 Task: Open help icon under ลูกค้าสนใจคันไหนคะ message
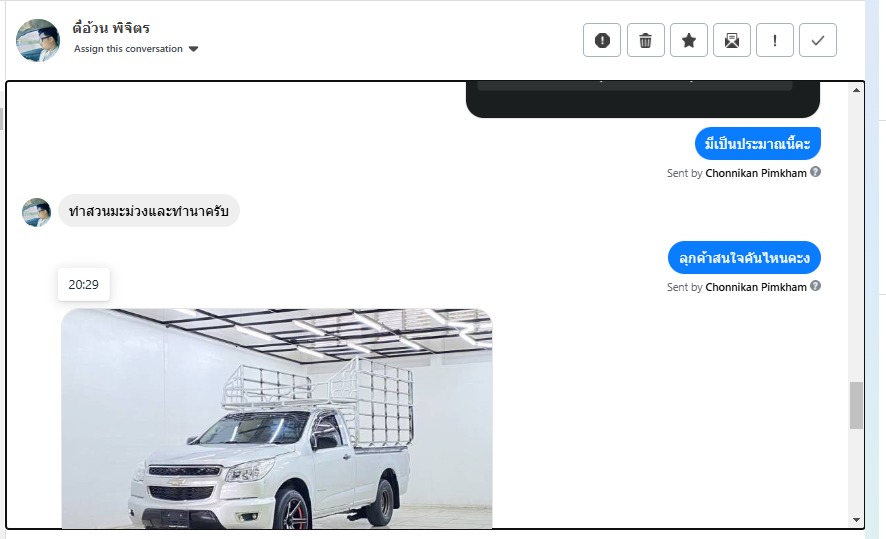tap(815, 286)
